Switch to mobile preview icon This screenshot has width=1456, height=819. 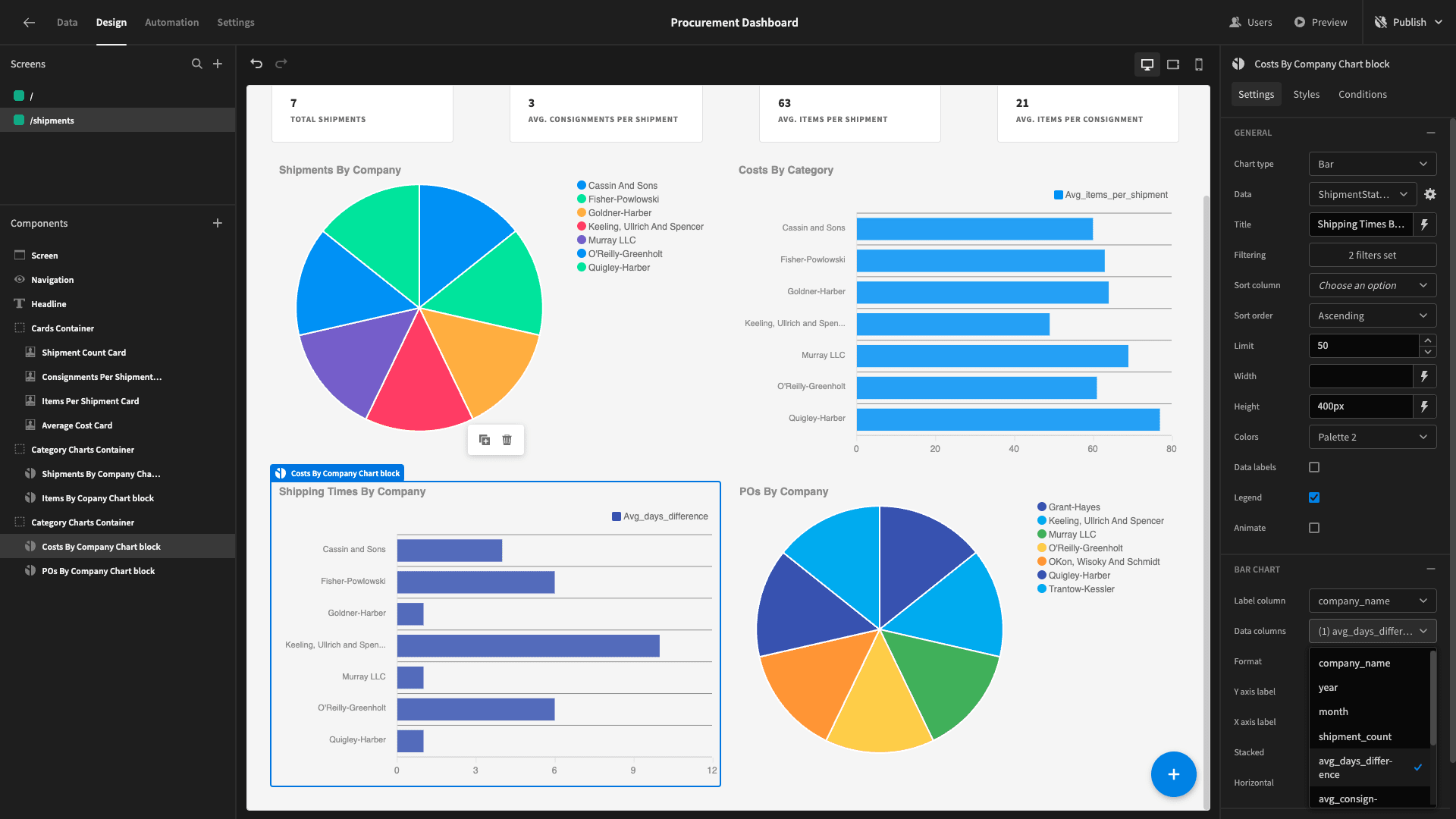click(x=1199, y=64)
